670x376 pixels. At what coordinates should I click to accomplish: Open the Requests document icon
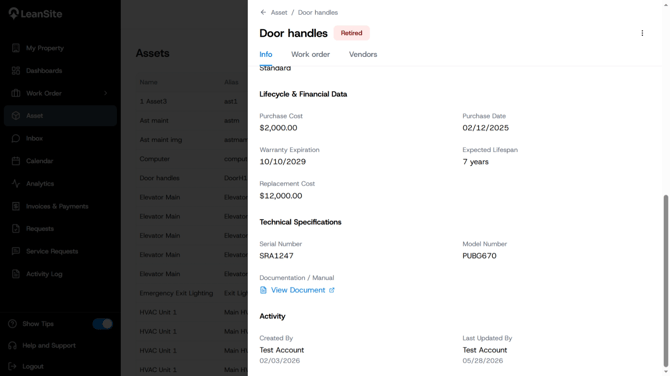[16, 229]
